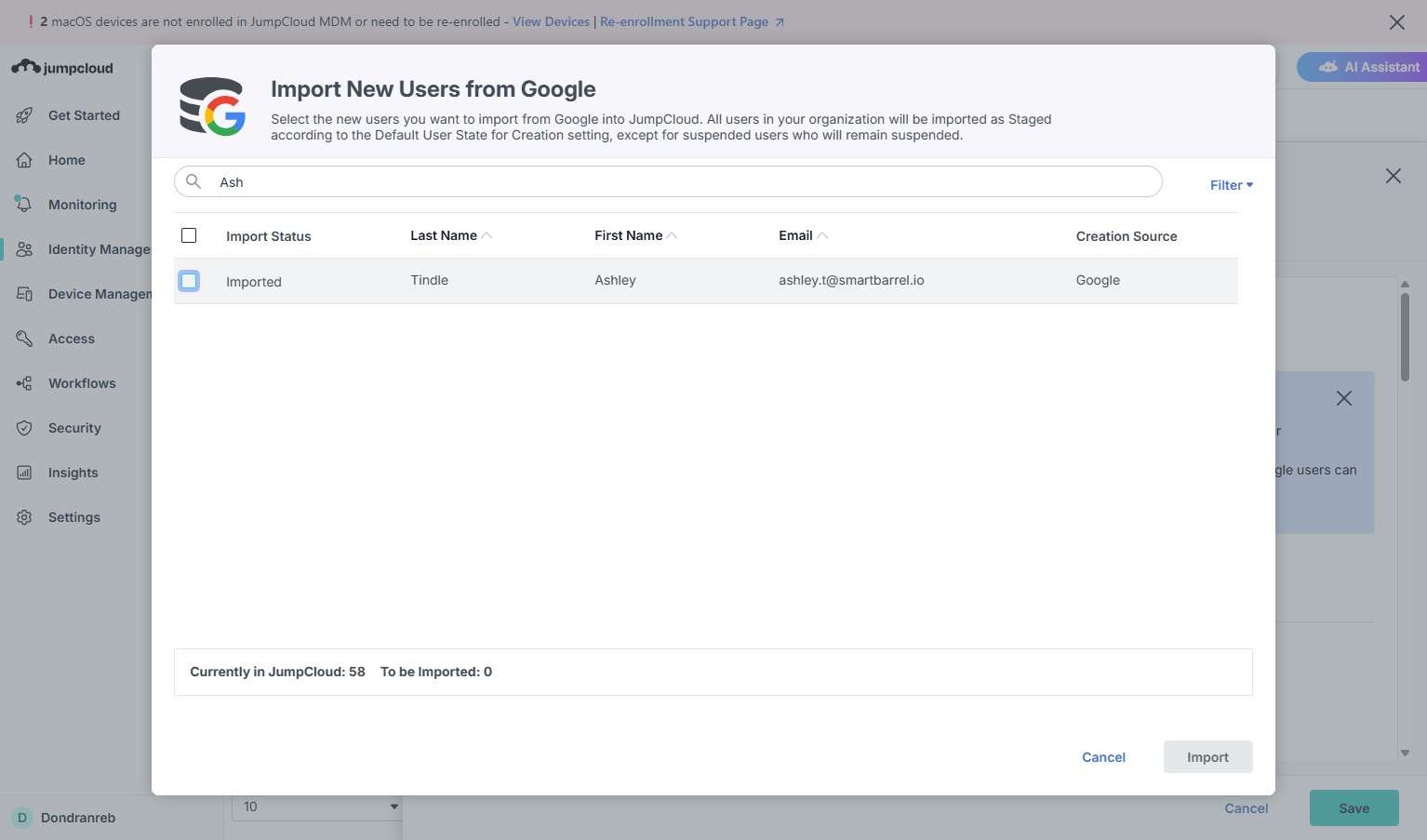The height and width of the screenshot is (840, 1427).
Task: Cancel the Google import dialog
Action: 1103,757
